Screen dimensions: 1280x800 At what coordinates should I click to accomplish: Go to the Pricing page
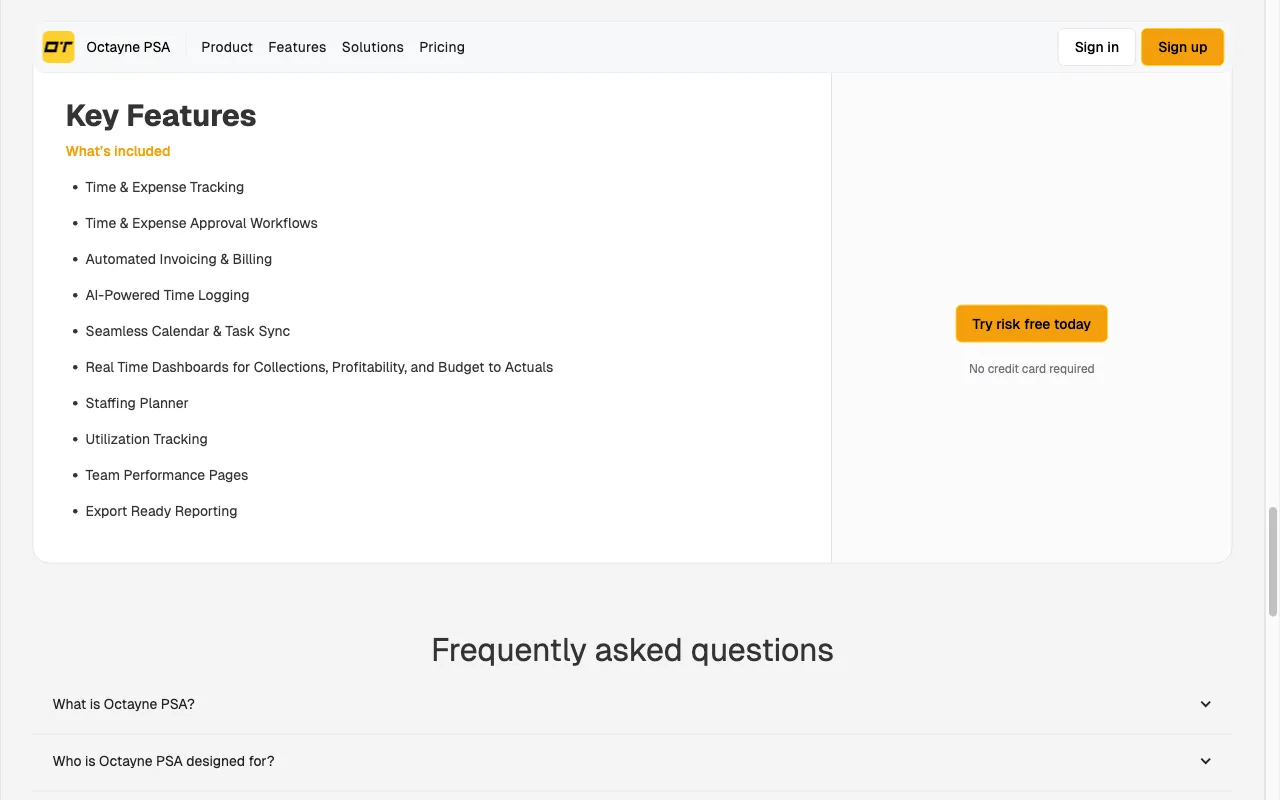442,47
